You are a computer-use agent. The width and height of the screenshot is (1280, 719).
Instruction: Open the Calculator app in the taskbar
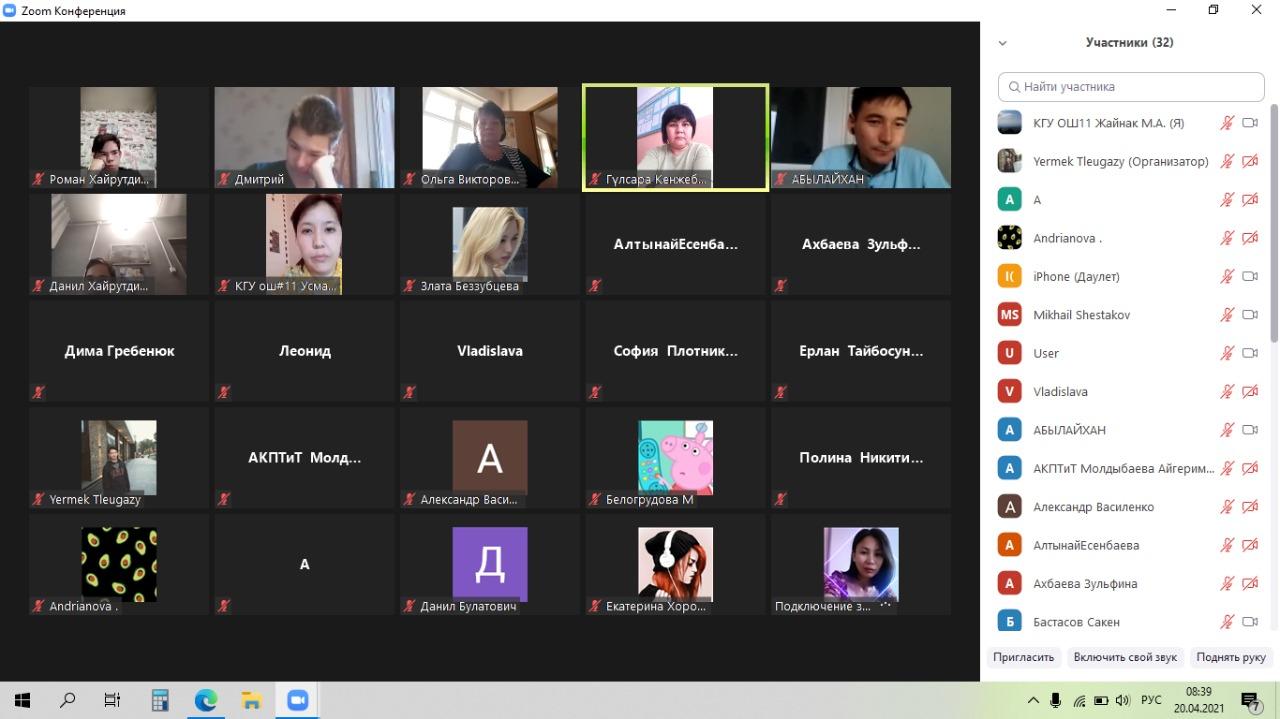coord(160,700)
